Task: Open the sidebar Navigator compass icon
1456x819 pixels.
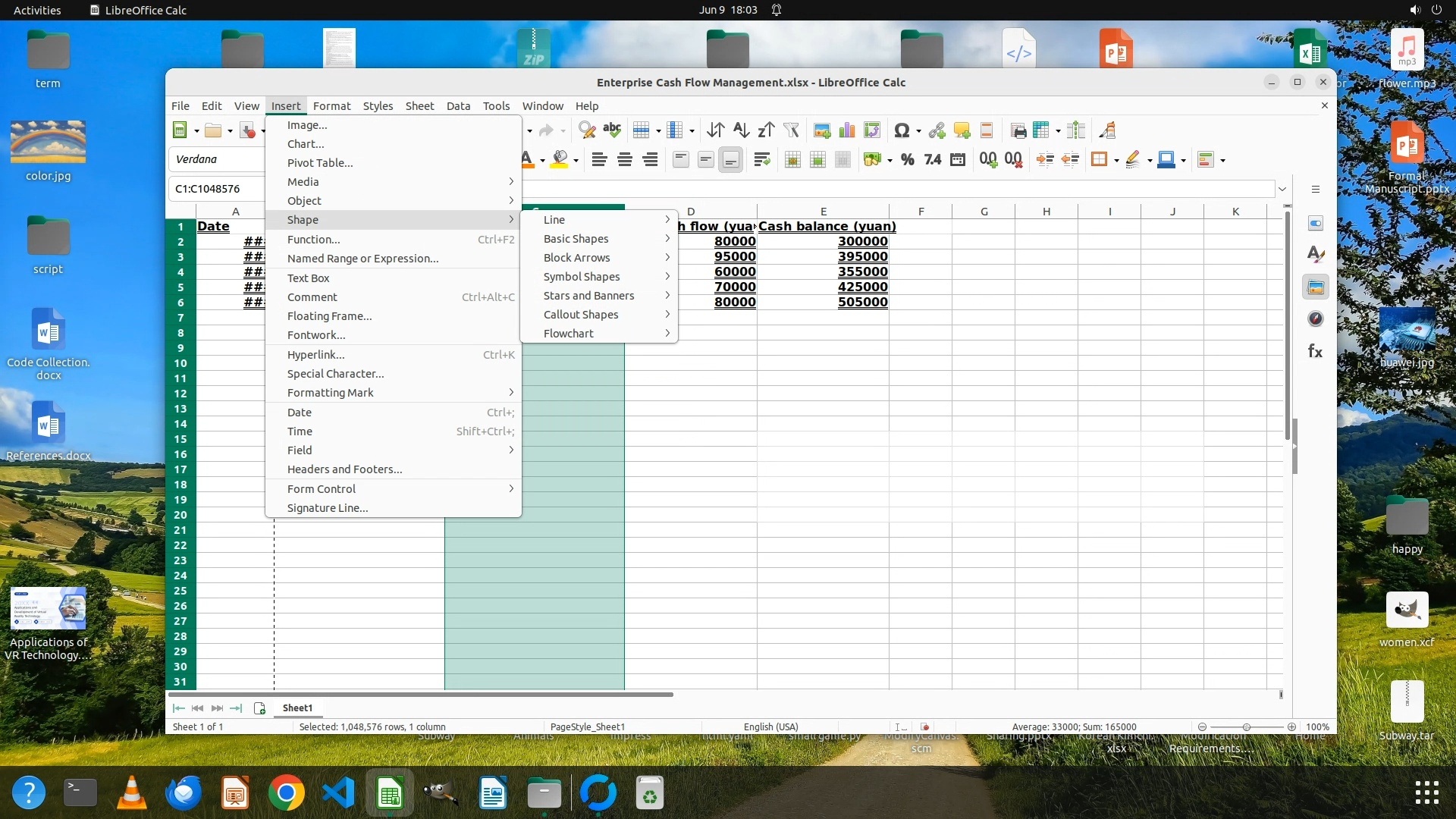Action: click(x=1315, y=319)
